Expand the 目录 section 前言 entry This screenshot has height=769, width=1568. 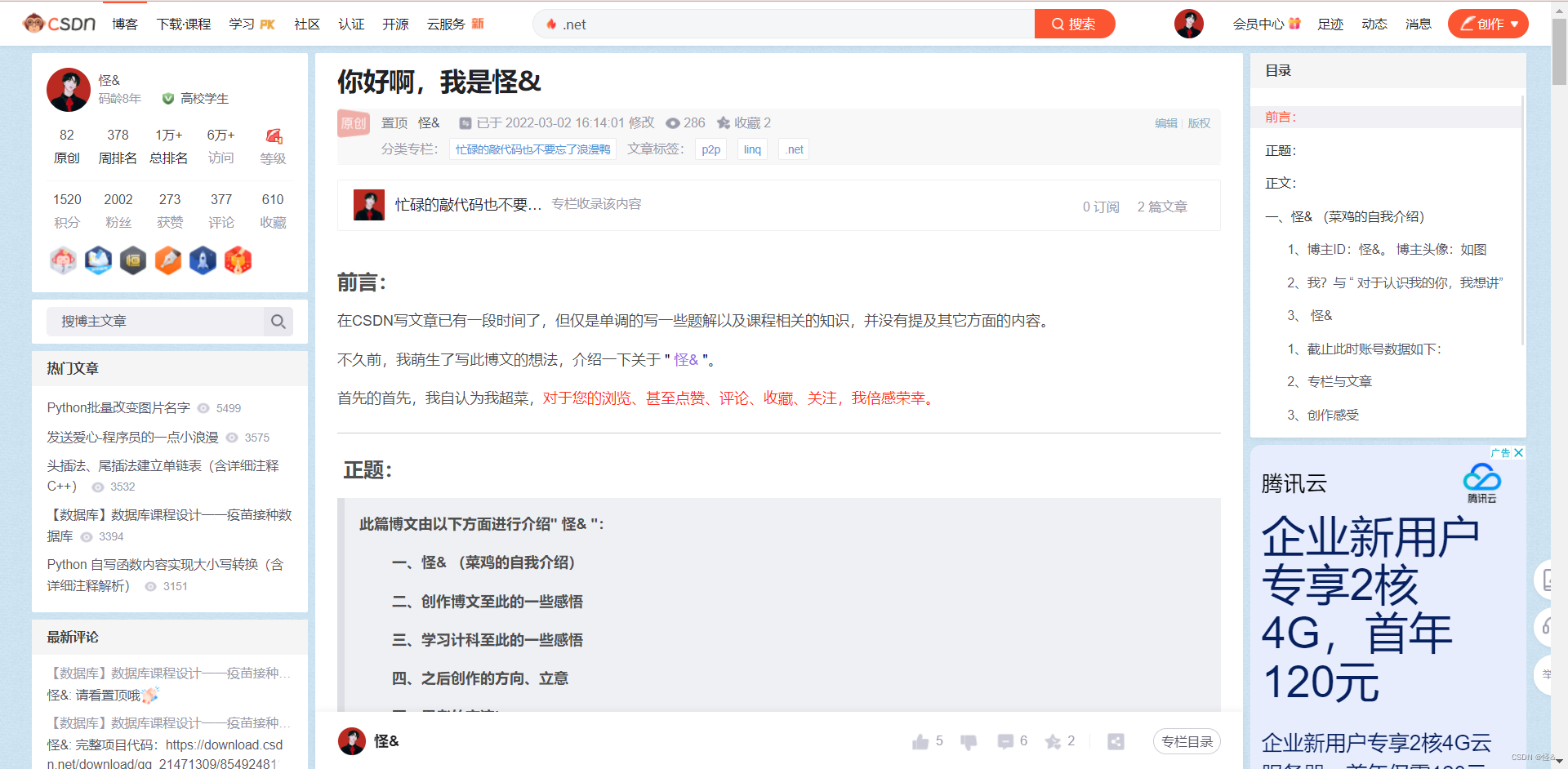(x=1280, y=117)
